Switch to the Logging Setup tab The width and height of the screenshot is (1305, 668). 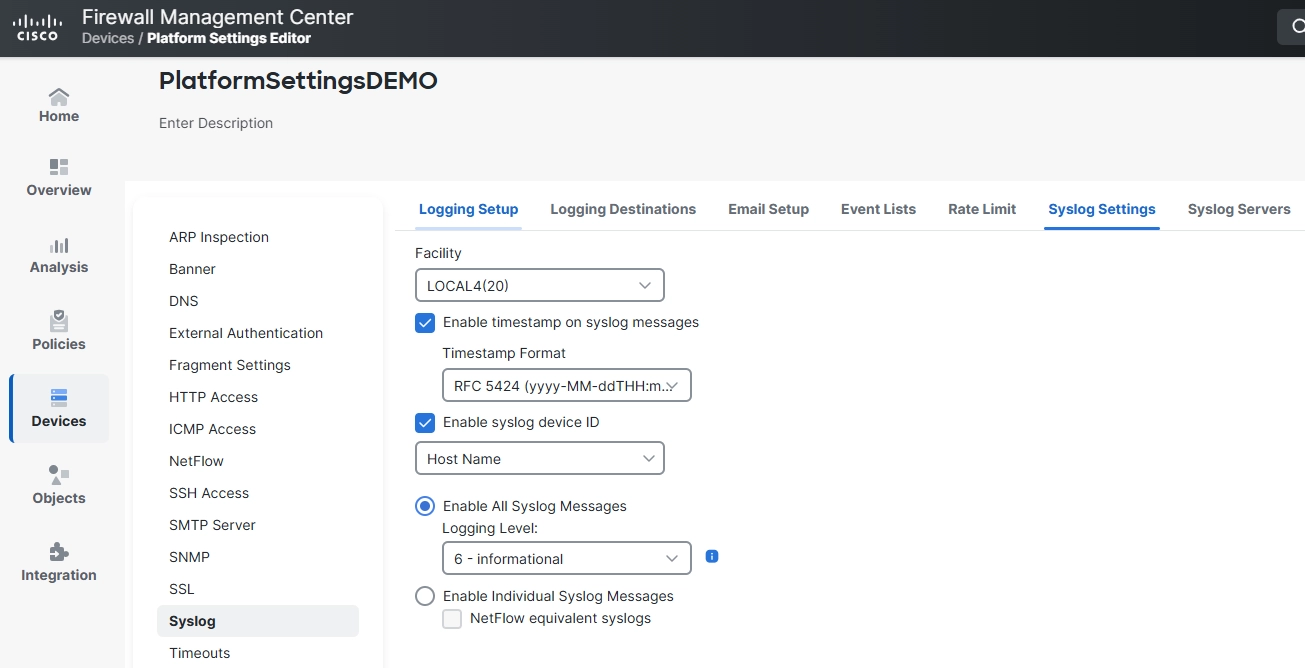pyautogui.click(x=468, y=209)
